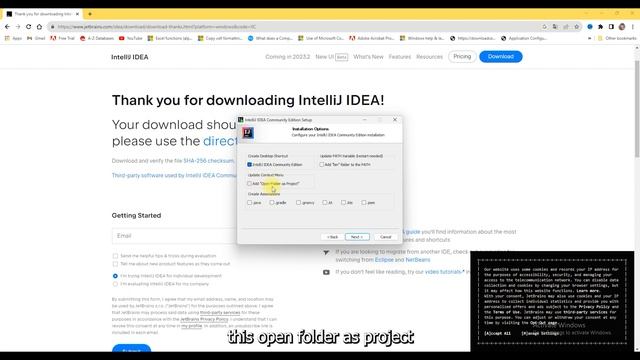Screen dimensions: 640x360
Task: Check Tell me about new product features
Action: pyautogui.click(x=115, y=264)
